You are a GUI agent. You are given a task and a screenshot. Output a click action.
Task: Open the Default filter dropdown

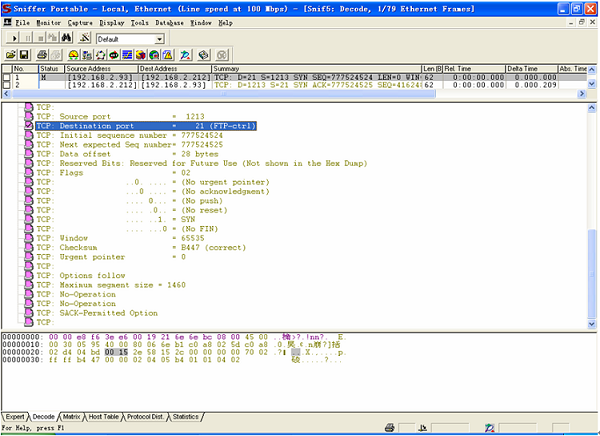point(159,39)
